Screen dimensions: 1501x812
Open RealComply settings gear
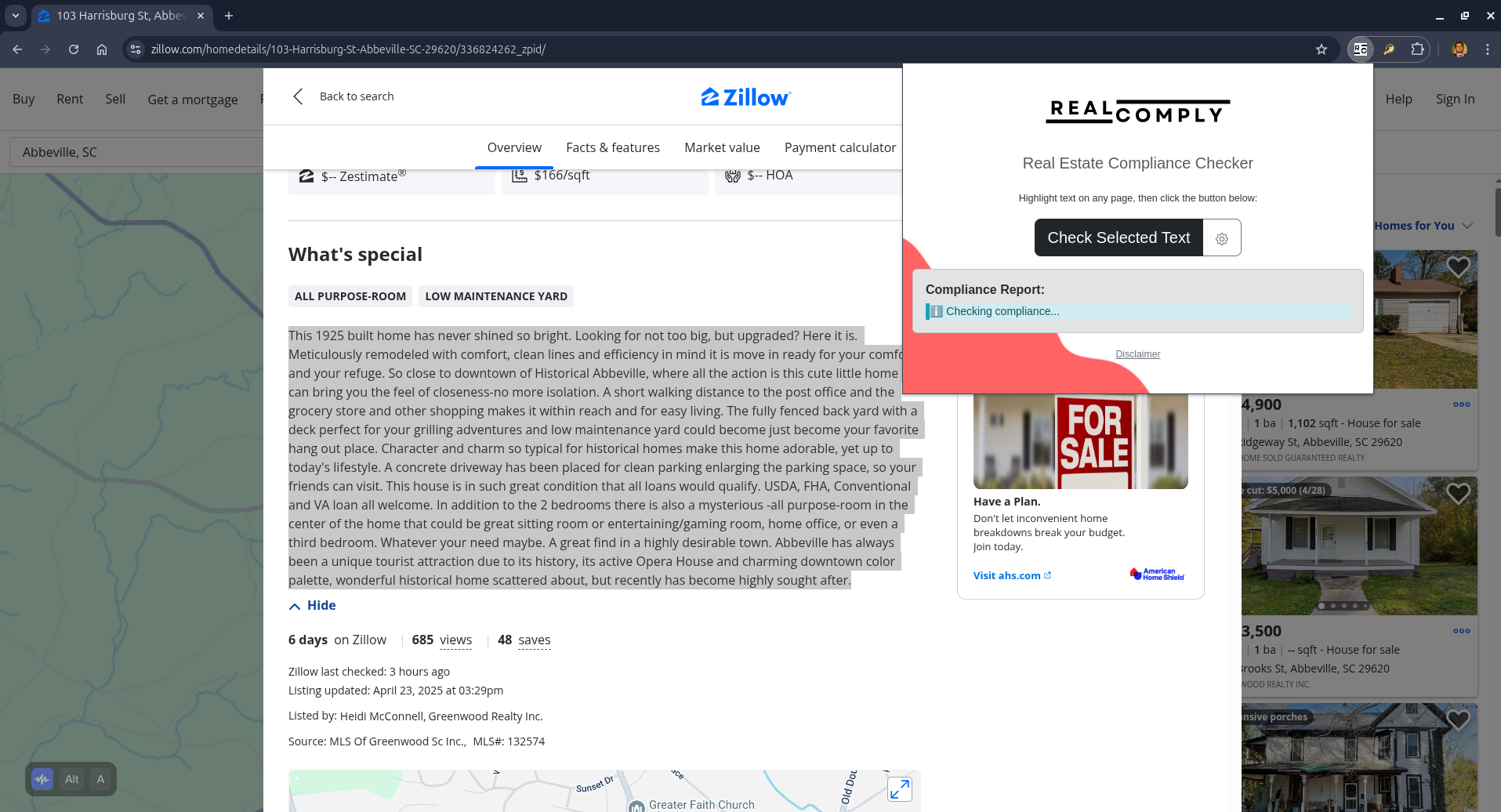pyautogui.click(x=1222, y=238)
